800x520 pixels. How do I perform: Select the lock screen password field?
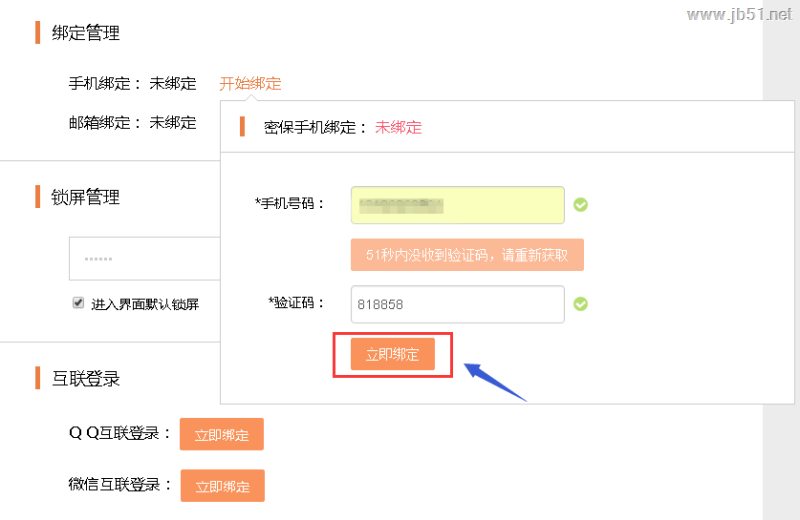pyautogui.click(x=145, y=258)
